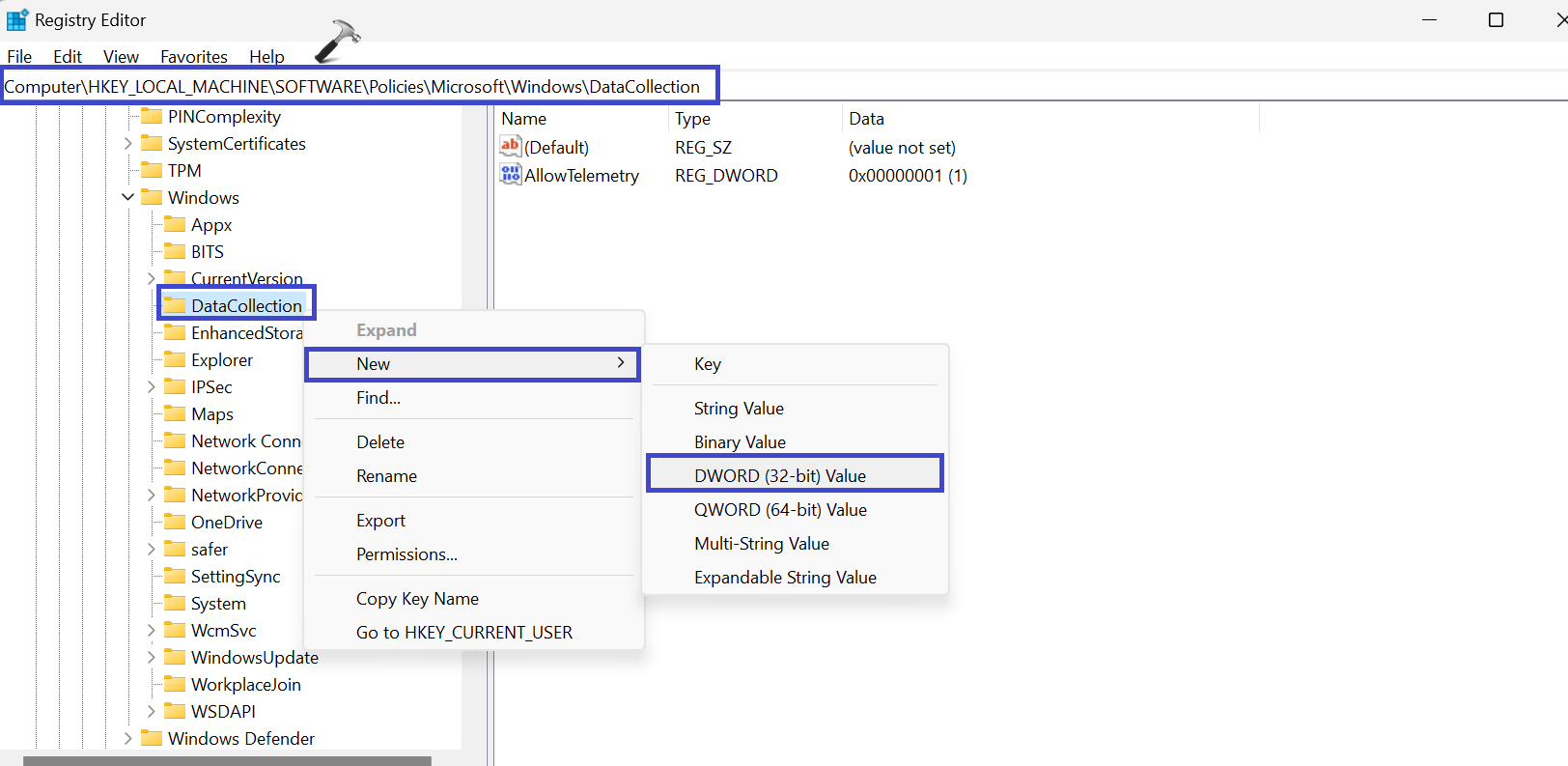
Task: Click Copy Key Name option
Action: pos(417,599)
